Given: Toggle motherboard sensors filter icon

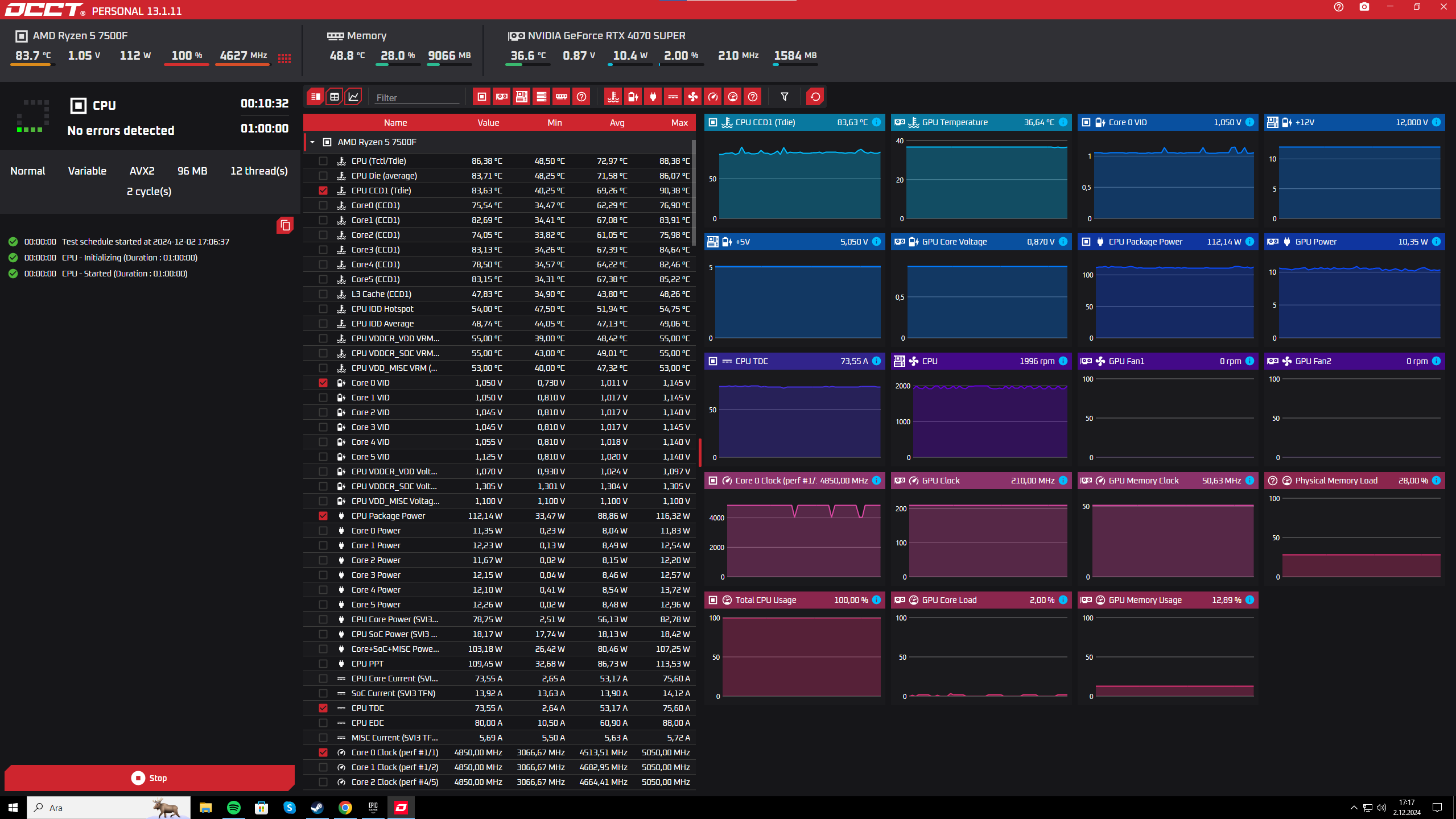Looking at the screenshot, I should click(522, 97).
